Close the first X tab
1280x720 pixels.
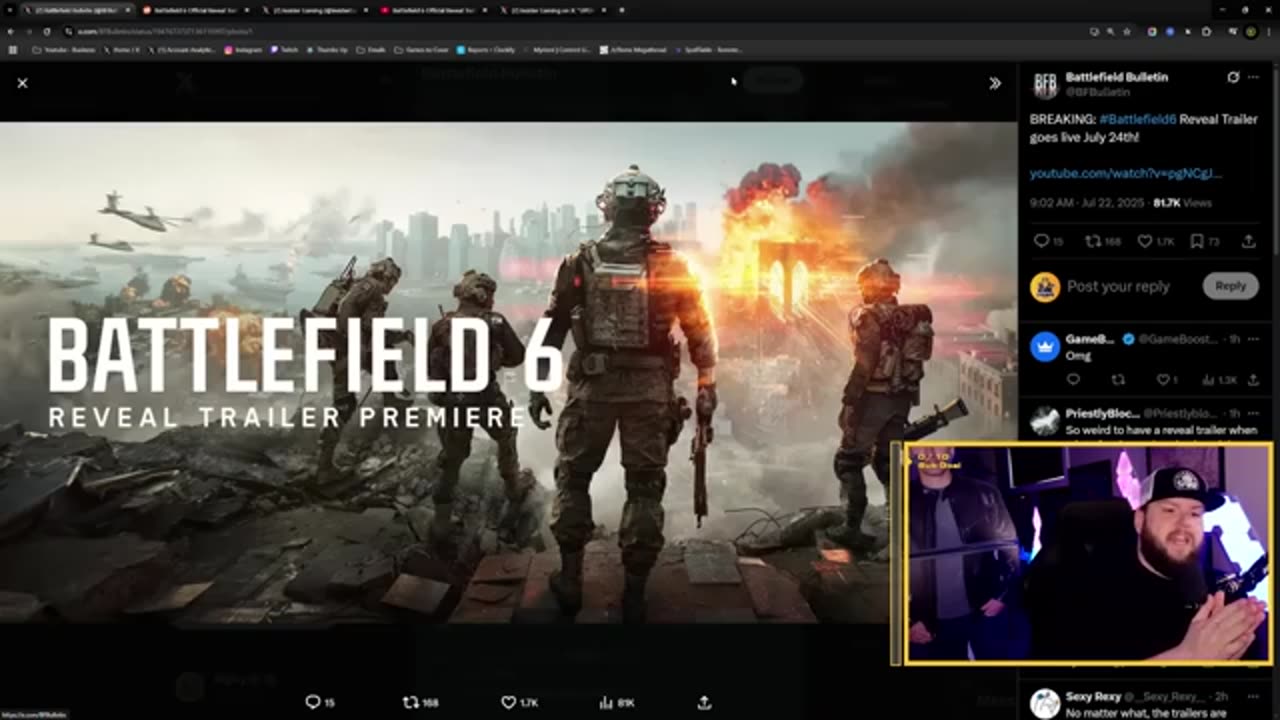tap(127, 10)
